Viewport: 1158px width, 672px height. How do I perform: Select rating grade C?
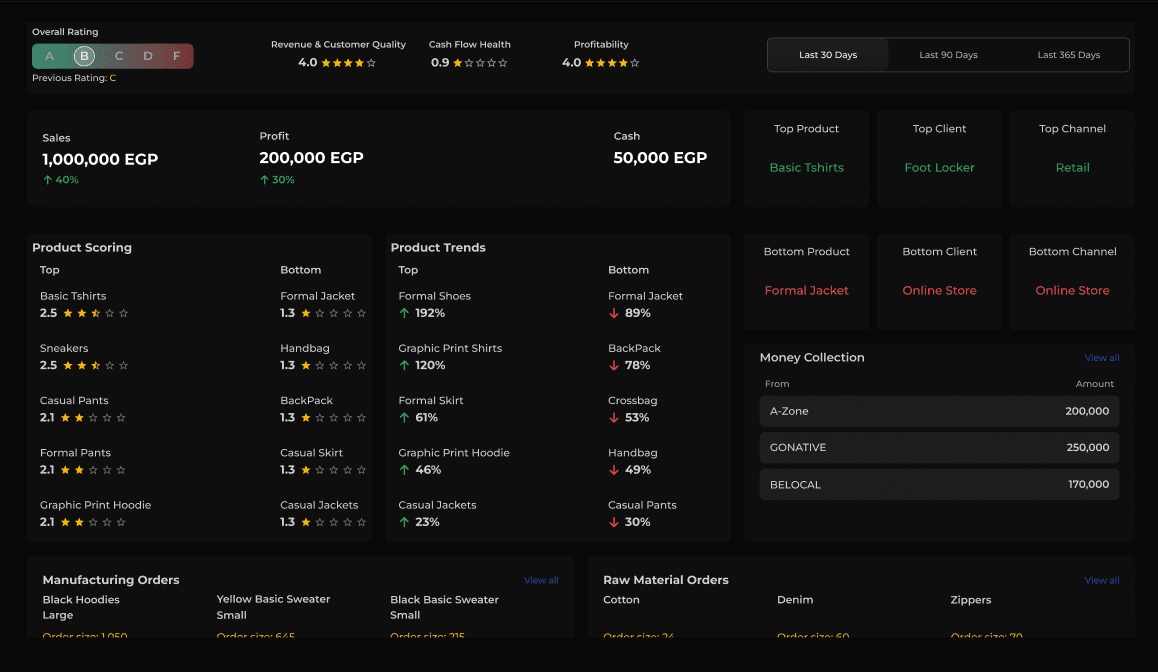[119, 56]
